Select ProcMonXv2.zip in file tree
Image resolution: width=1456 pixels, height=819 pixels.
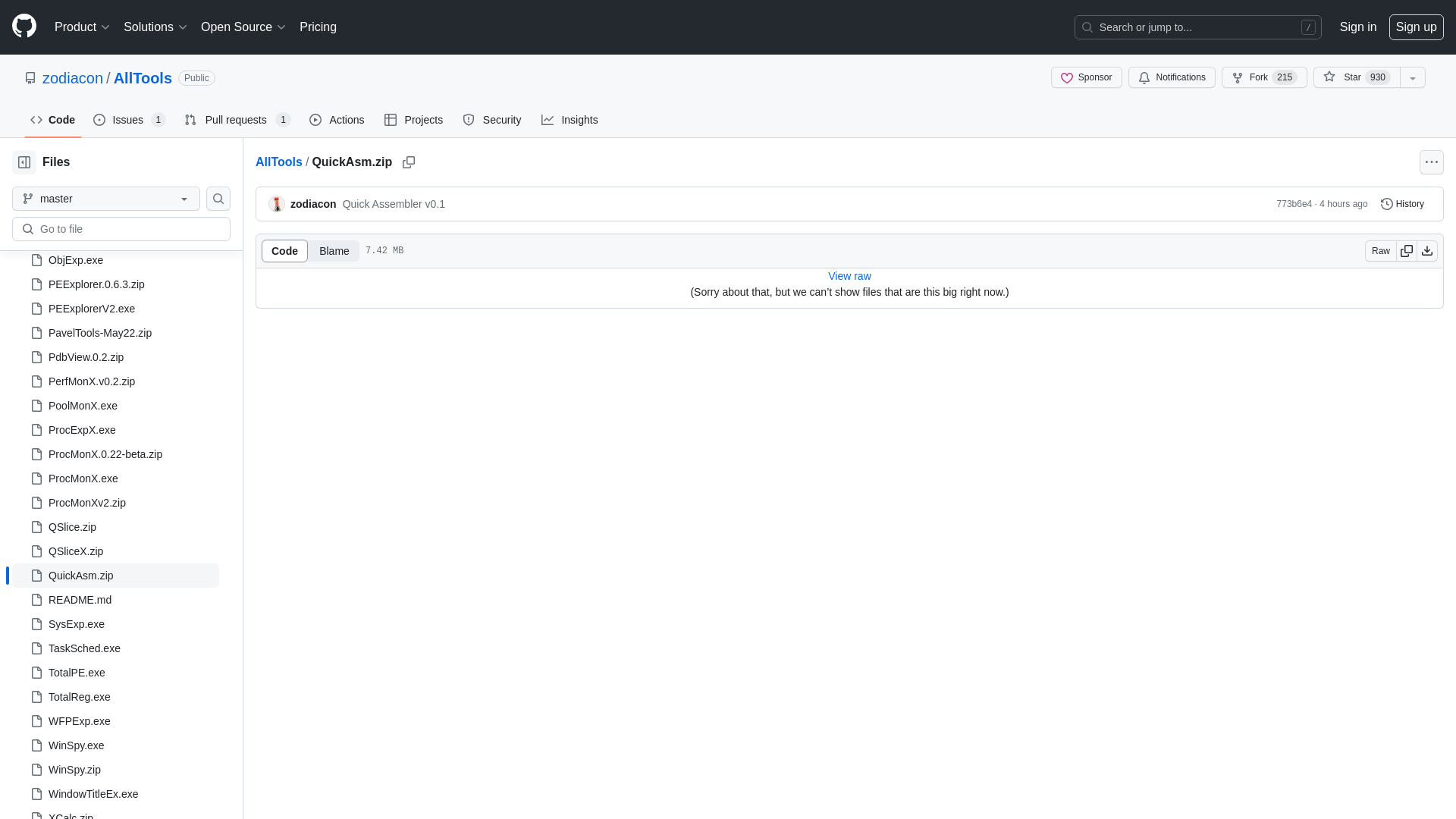[115, 503]
